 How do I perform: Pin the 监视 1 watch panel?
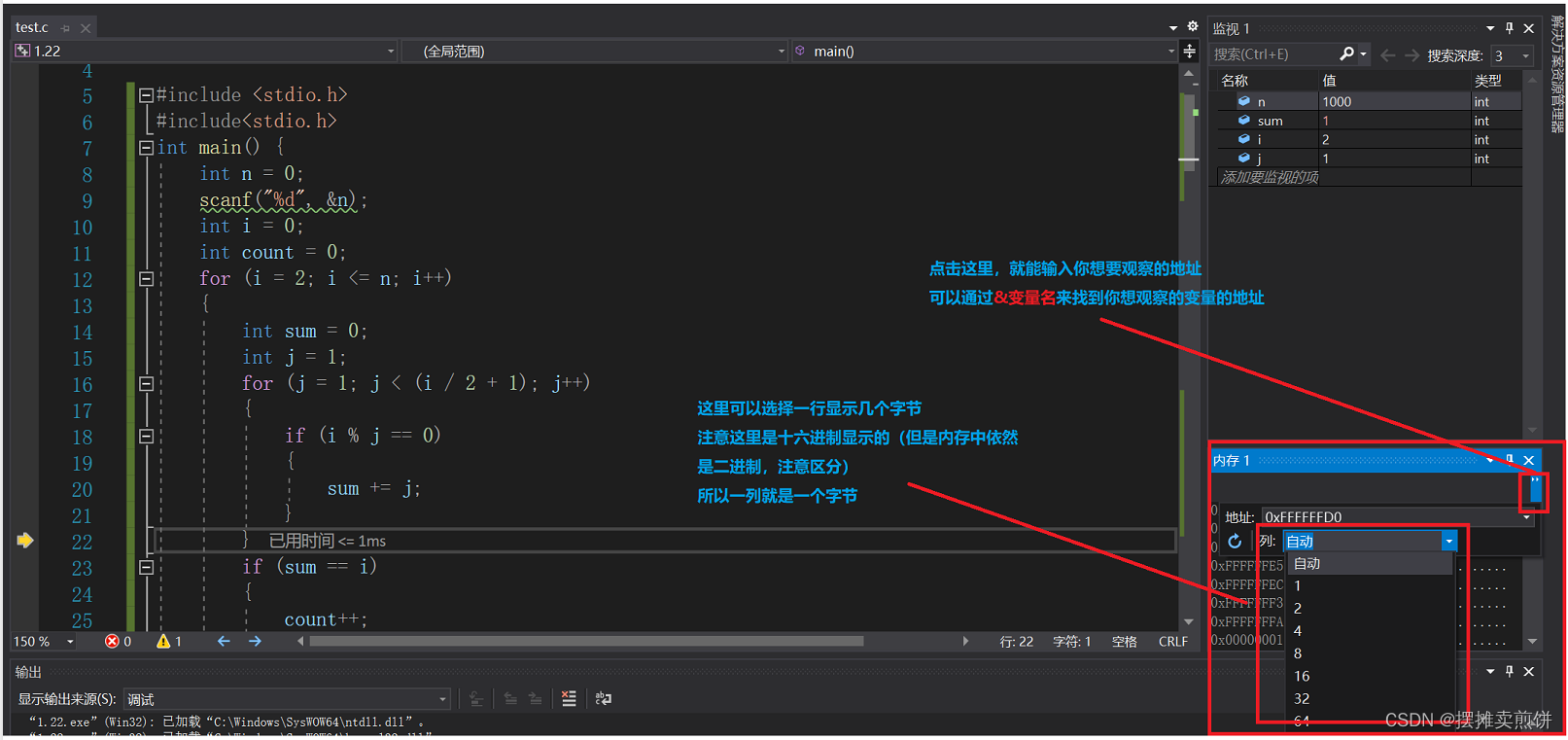1510,28
